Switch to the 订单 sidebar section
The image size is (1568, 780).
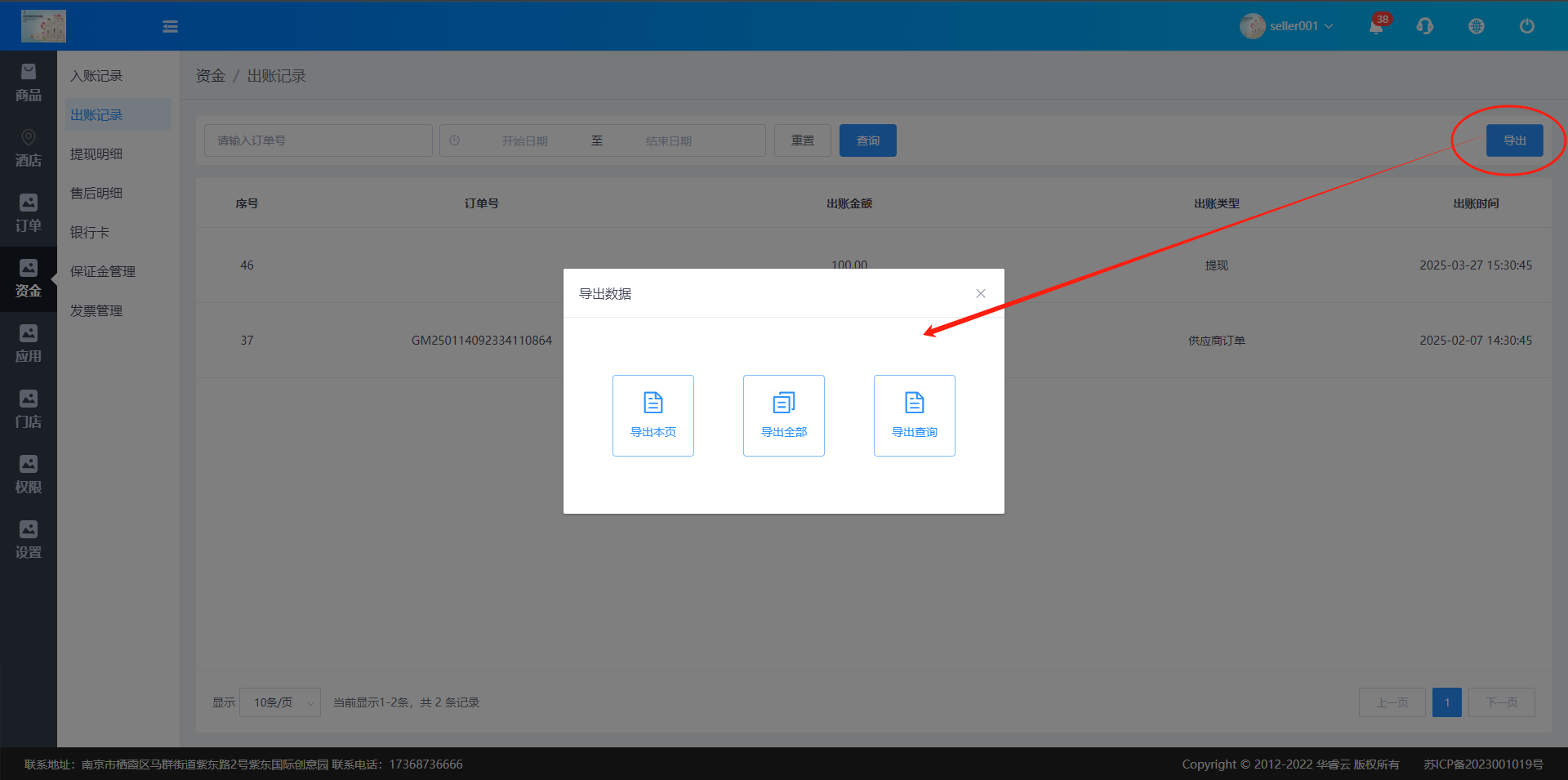click(29, 213)
